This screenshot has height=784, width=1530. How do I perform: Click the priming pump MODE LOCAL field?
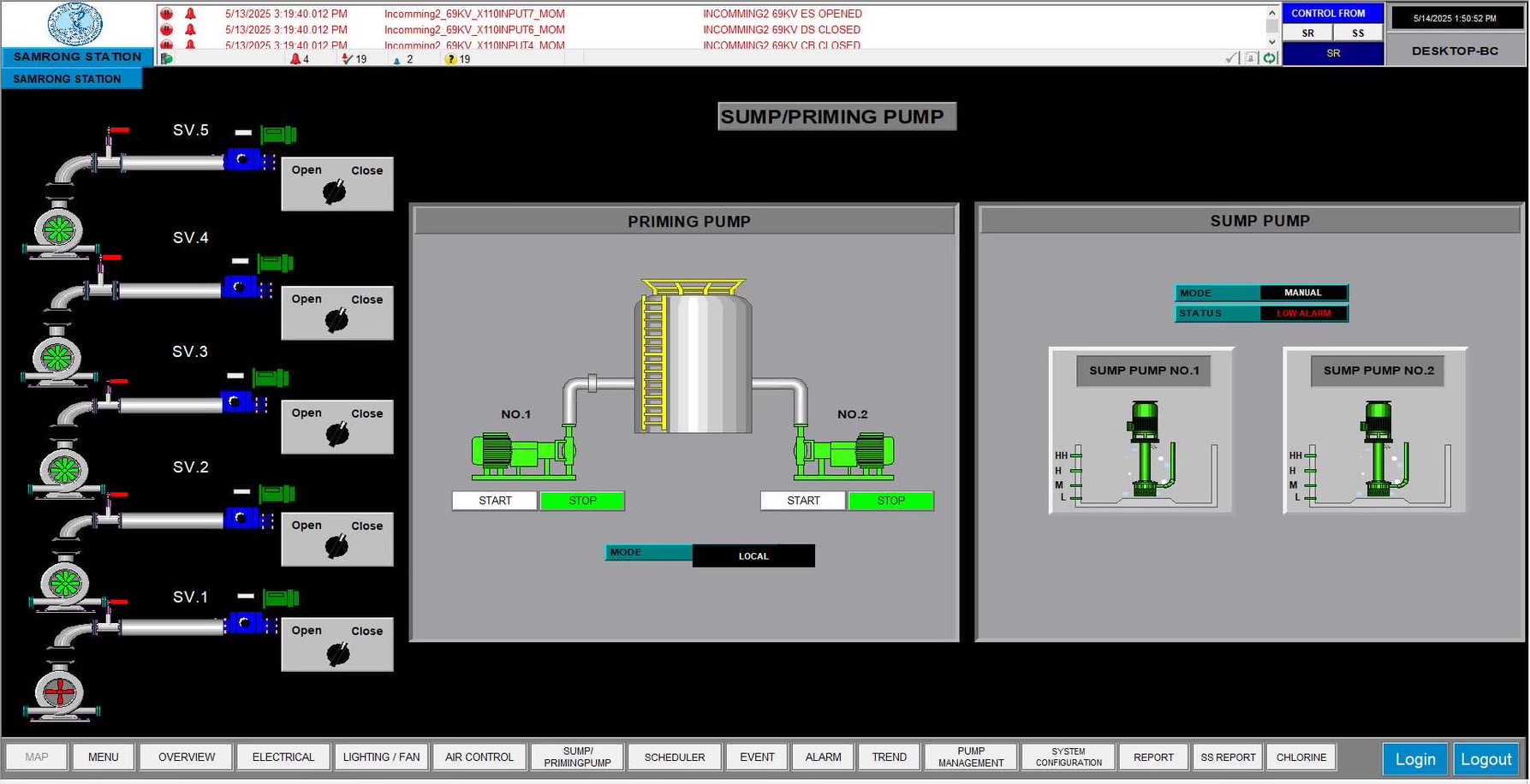753,556
